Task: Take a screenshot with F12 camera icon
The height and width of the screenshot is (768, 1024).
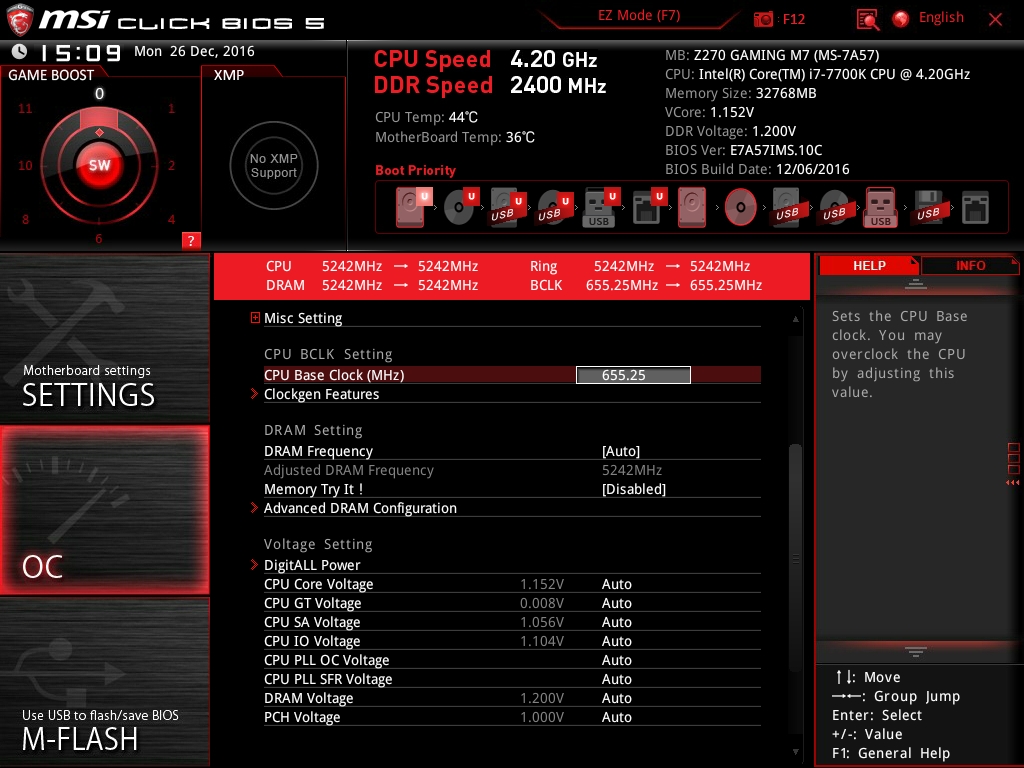Action: point(763,19)
